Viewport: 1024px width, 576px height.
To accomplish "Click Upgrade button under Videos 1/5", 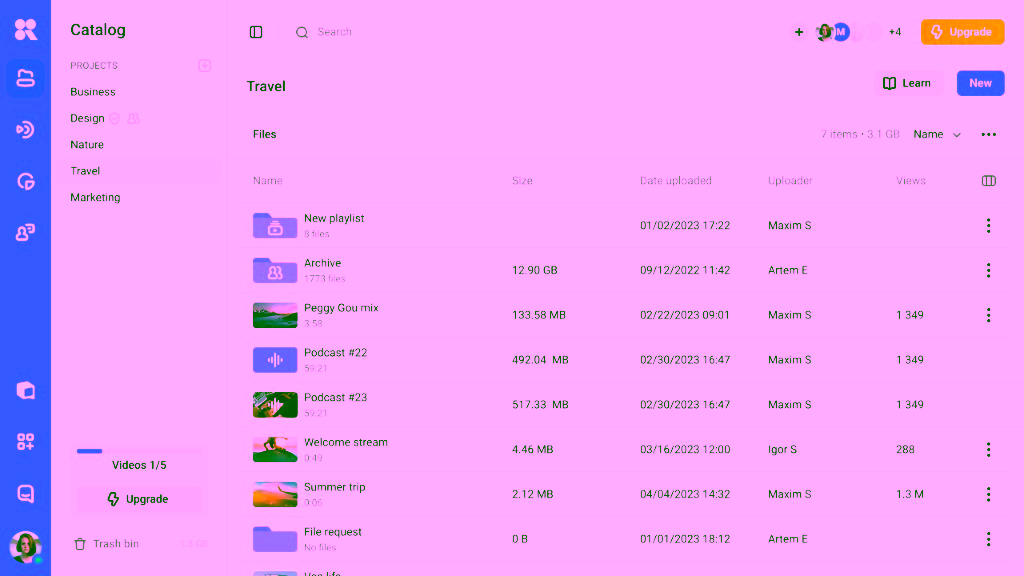I will point(138,499).
